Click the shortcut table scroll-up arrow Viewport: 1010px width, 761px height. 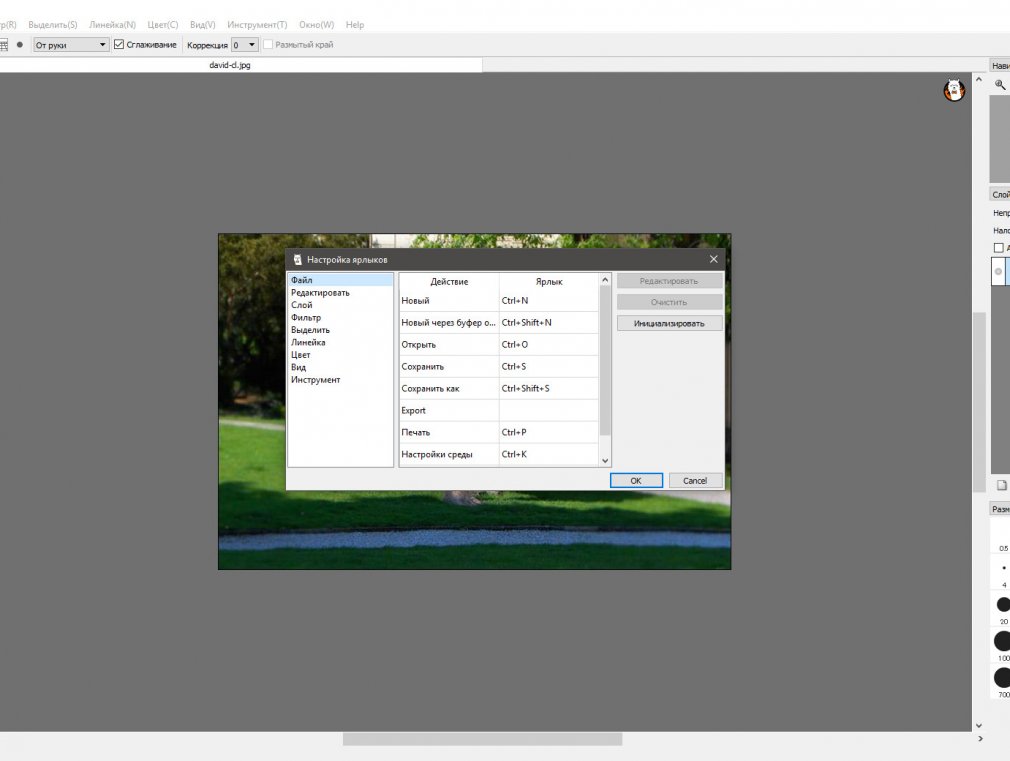(x=605, y=280)
